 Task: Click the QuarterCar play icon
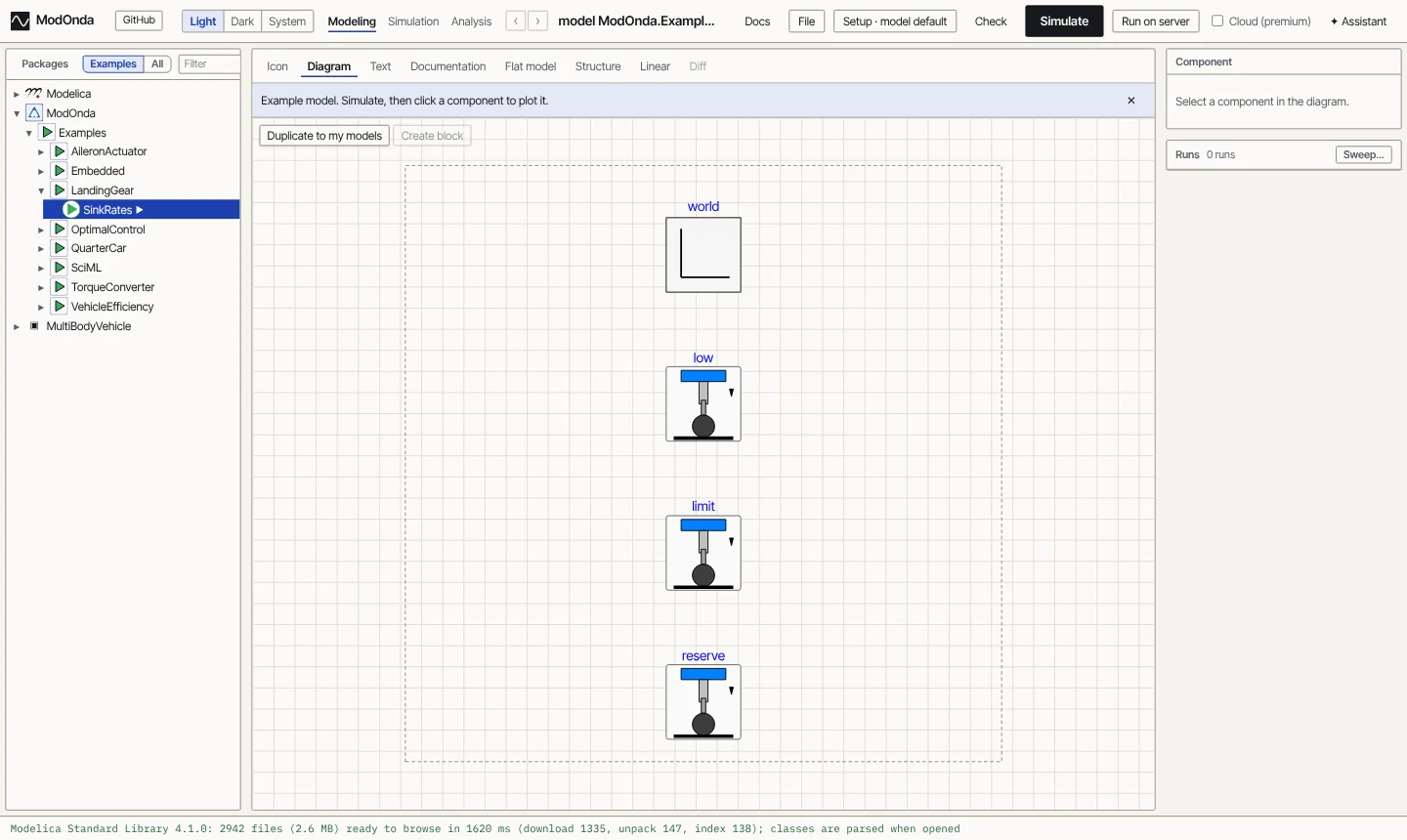tap(60, 248)
